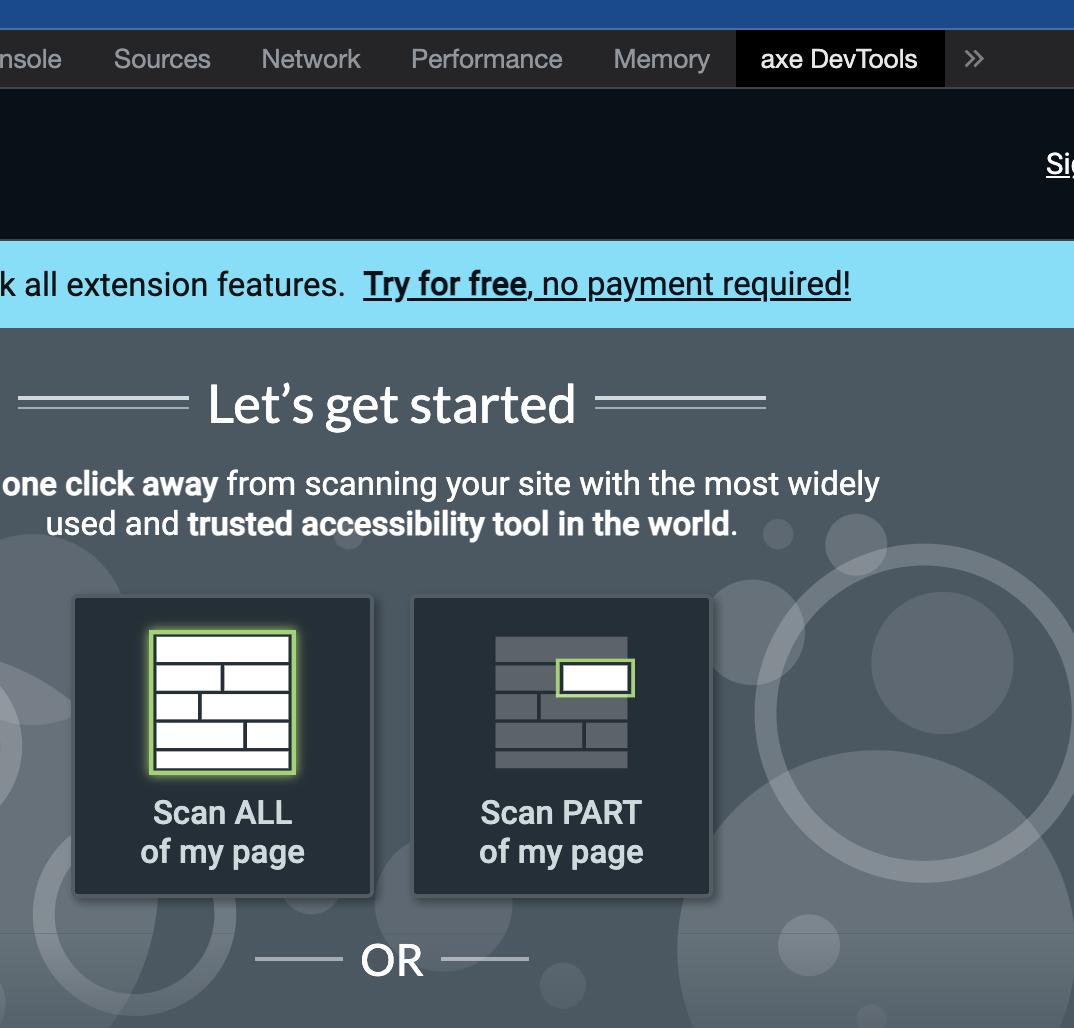Click the Scan PART of my page card label

pyautogui.click(x=561, y=831)
